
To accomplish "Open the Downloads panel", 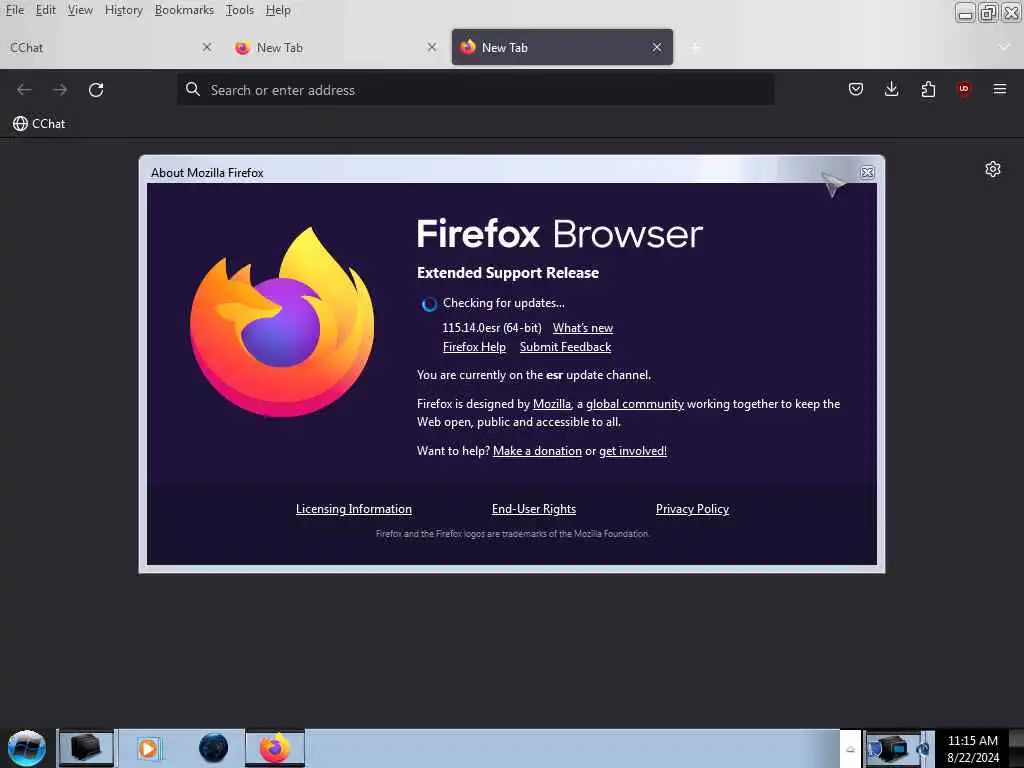I will (891, 89).
